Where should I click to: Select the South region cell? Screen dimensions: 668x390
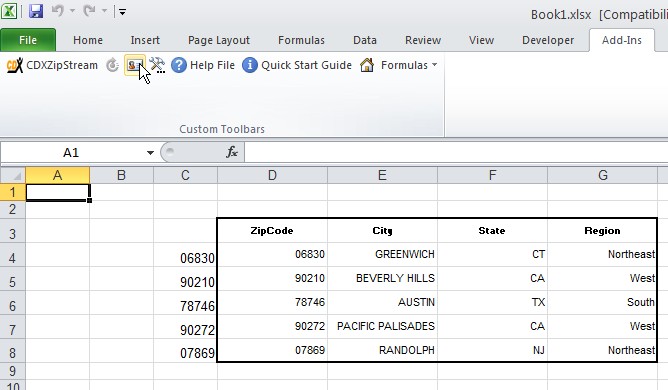tap(602, 303)
